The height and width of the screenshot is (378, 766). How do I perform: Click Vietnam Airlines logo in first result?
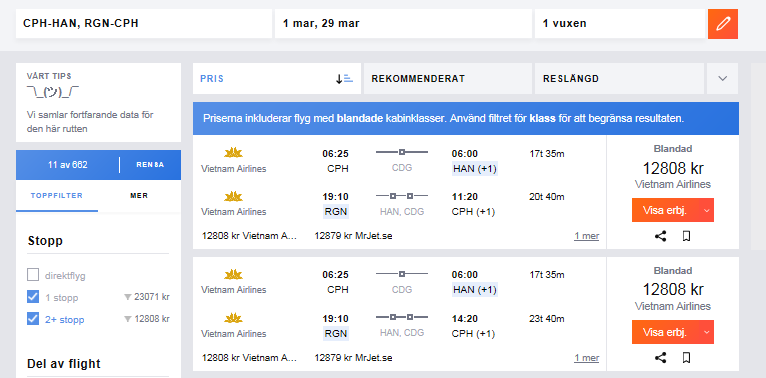233,153
